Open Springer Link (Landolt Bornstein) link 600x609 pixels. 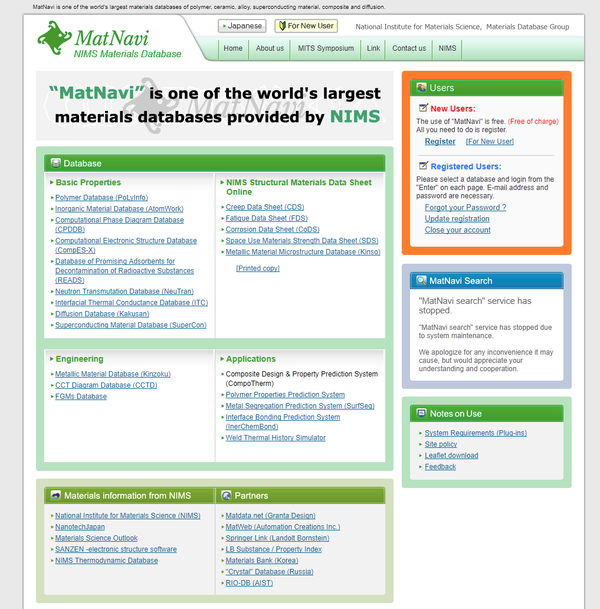pyautogui.click(x=277, y=538)
